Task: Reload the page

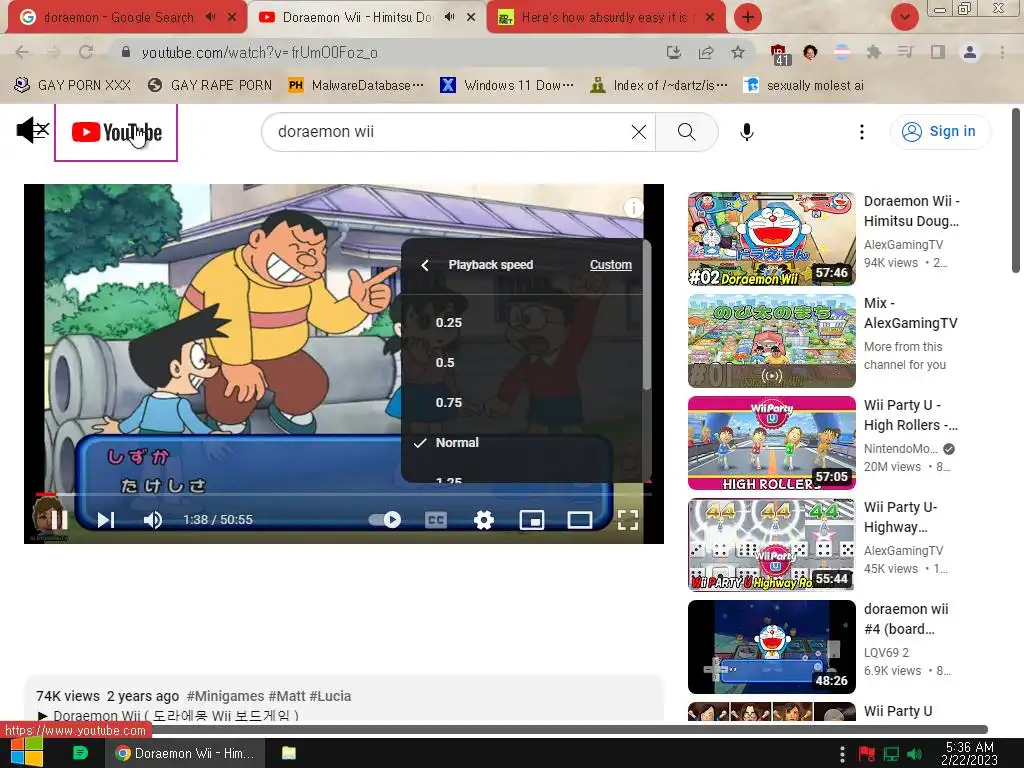Action: [86, 52]
